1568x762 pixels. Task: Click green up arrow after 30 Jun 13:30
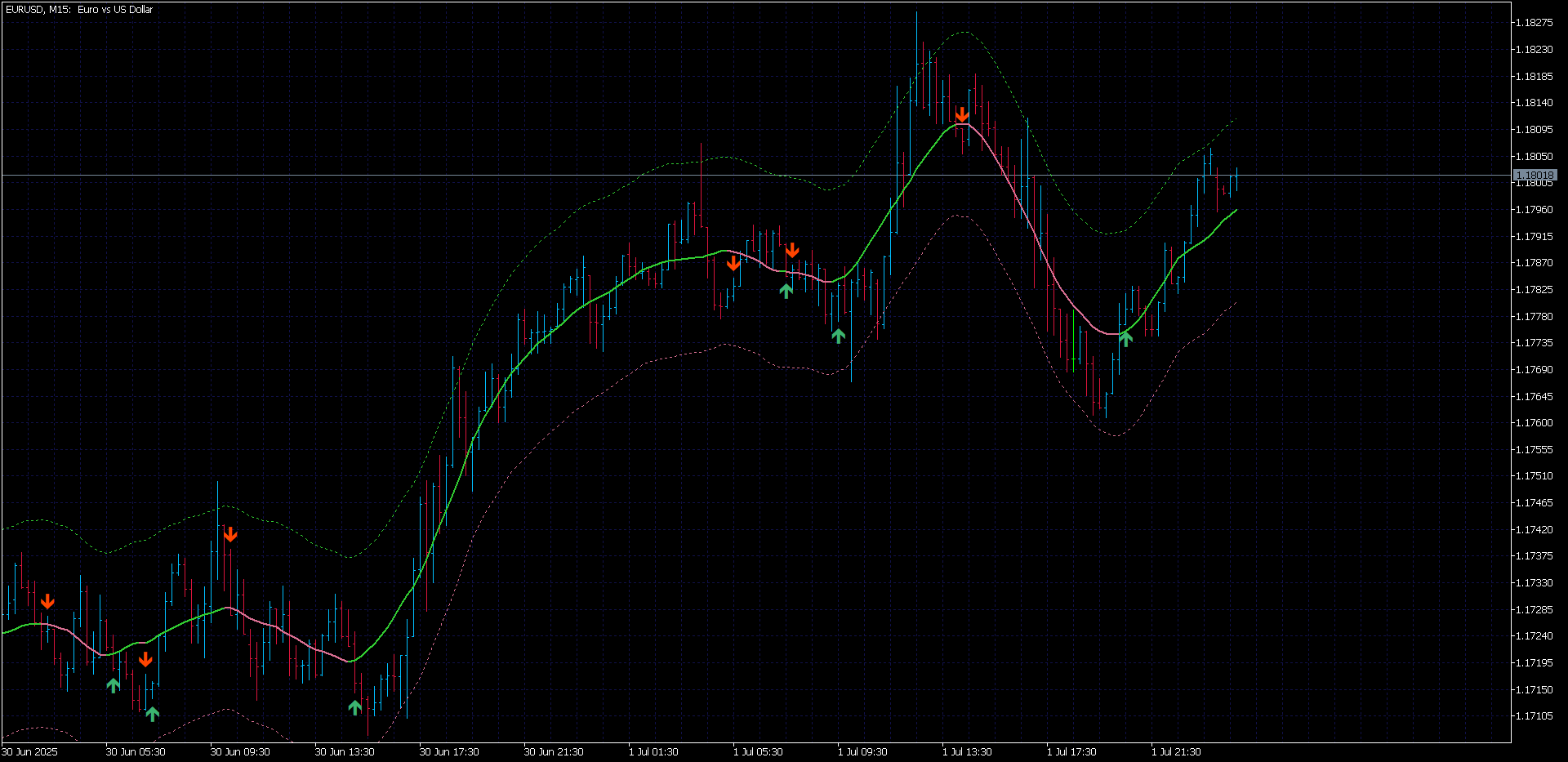point(355,707)
